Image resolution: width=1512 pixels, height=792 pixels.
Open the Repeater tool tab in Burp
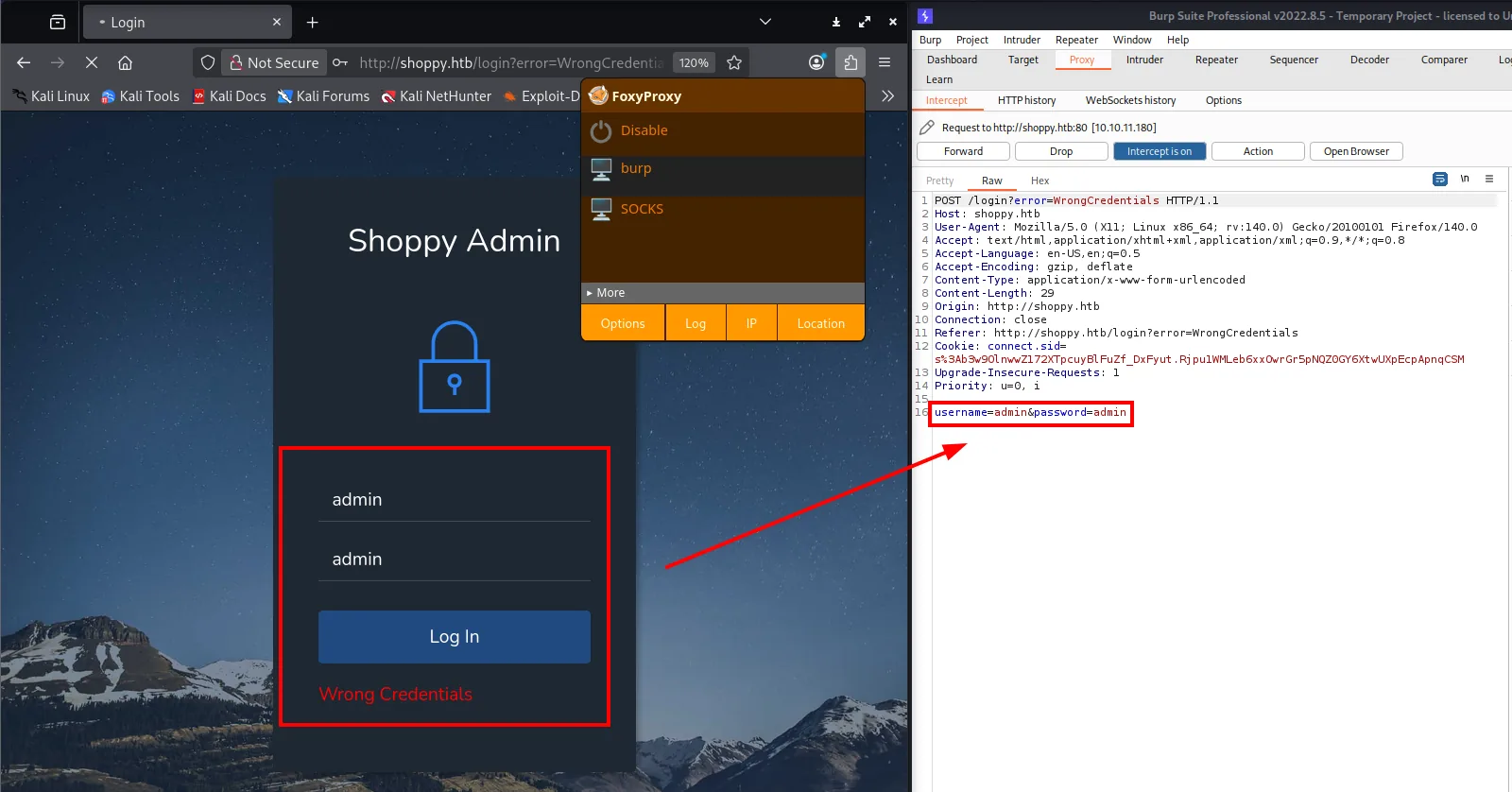point(1216,60)
